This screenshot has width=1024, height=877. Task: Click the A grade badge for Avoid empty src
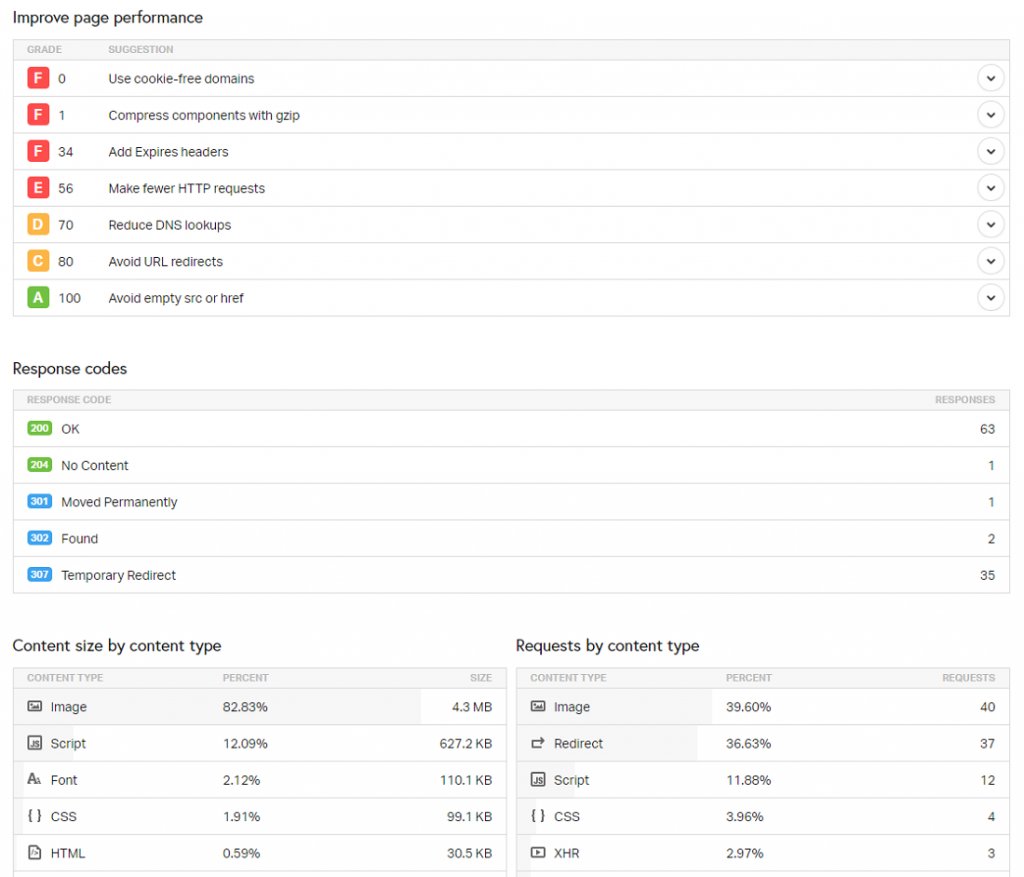click(x=38, y=298)
